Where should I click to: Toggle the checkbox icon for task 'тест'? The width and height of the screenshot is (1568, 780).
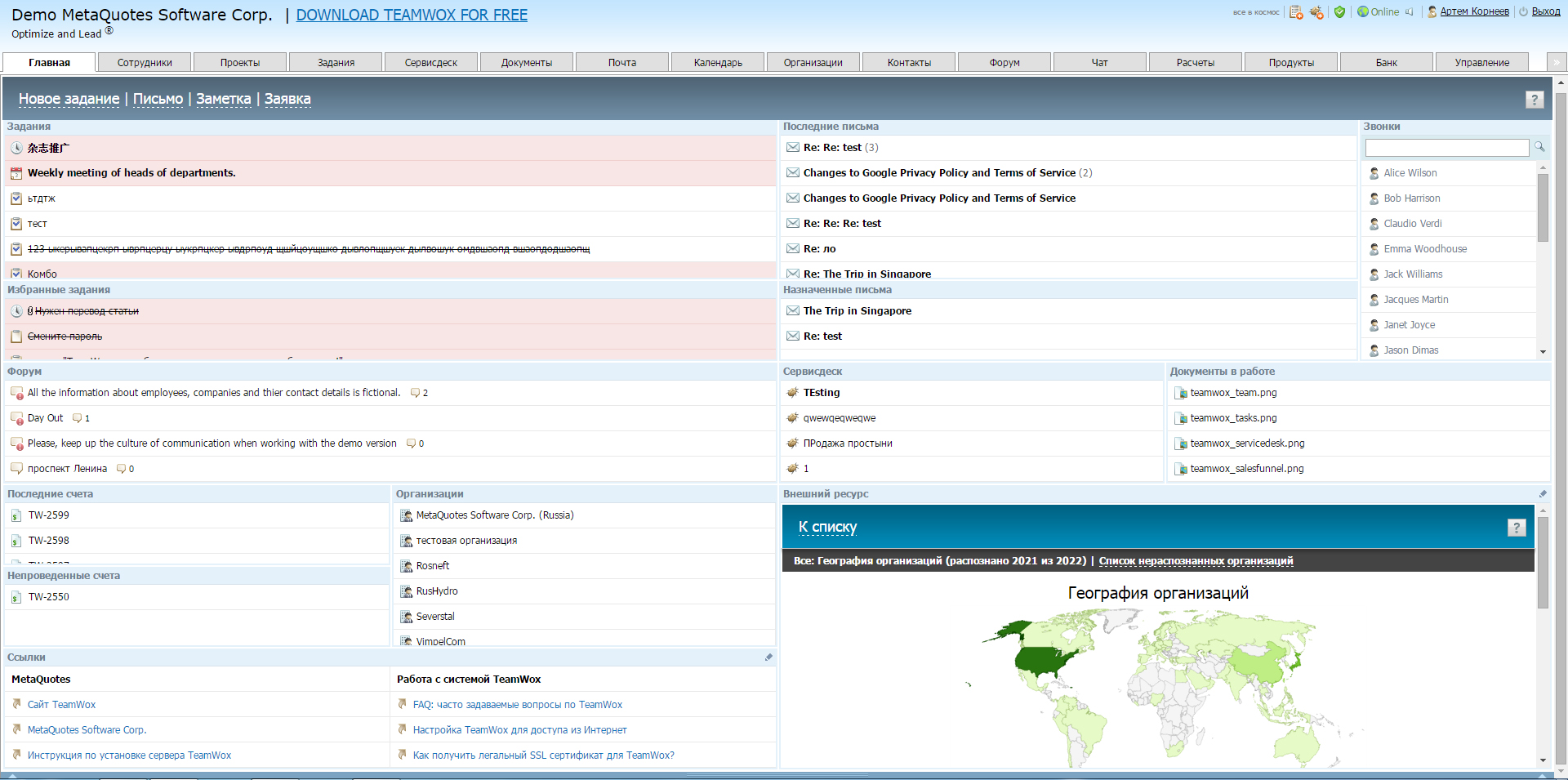click(16, 224)
